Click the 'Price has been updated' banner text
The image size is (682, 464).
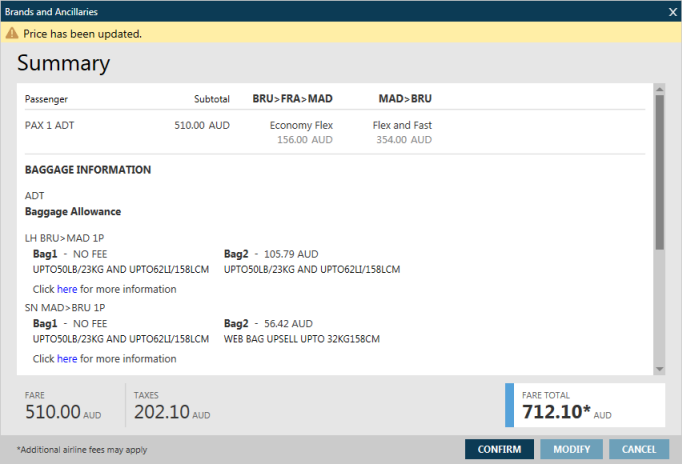click(83, 33)
